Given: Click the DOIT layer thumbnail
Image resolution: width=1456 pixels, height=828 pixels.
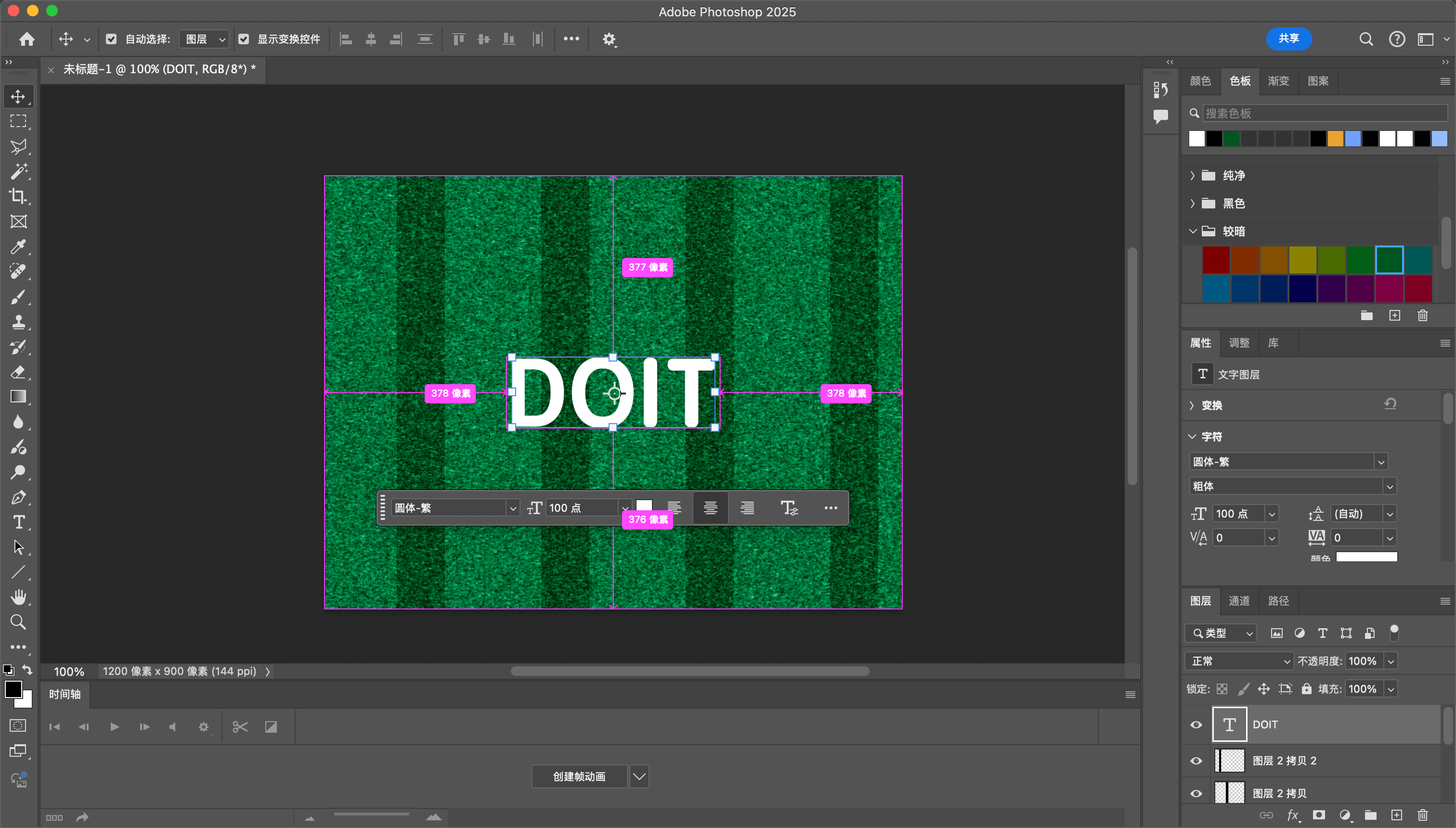Looking at the screenshot, I should [x=1229, y=724].
